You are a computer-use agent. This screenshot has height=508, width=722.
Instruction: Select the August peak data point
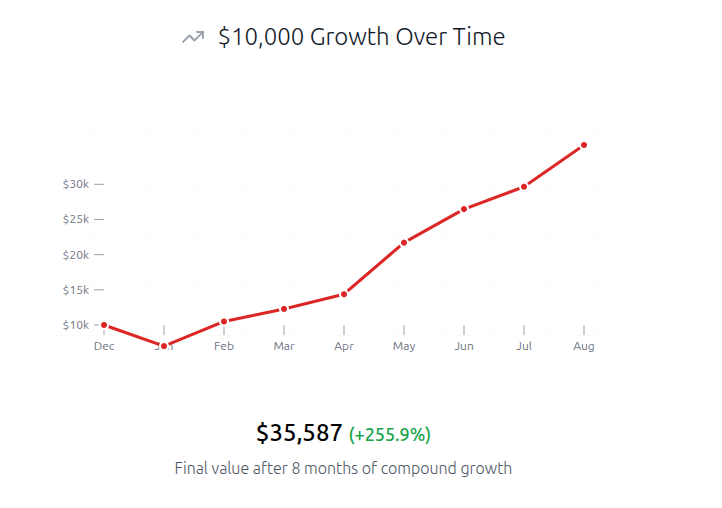584,145
